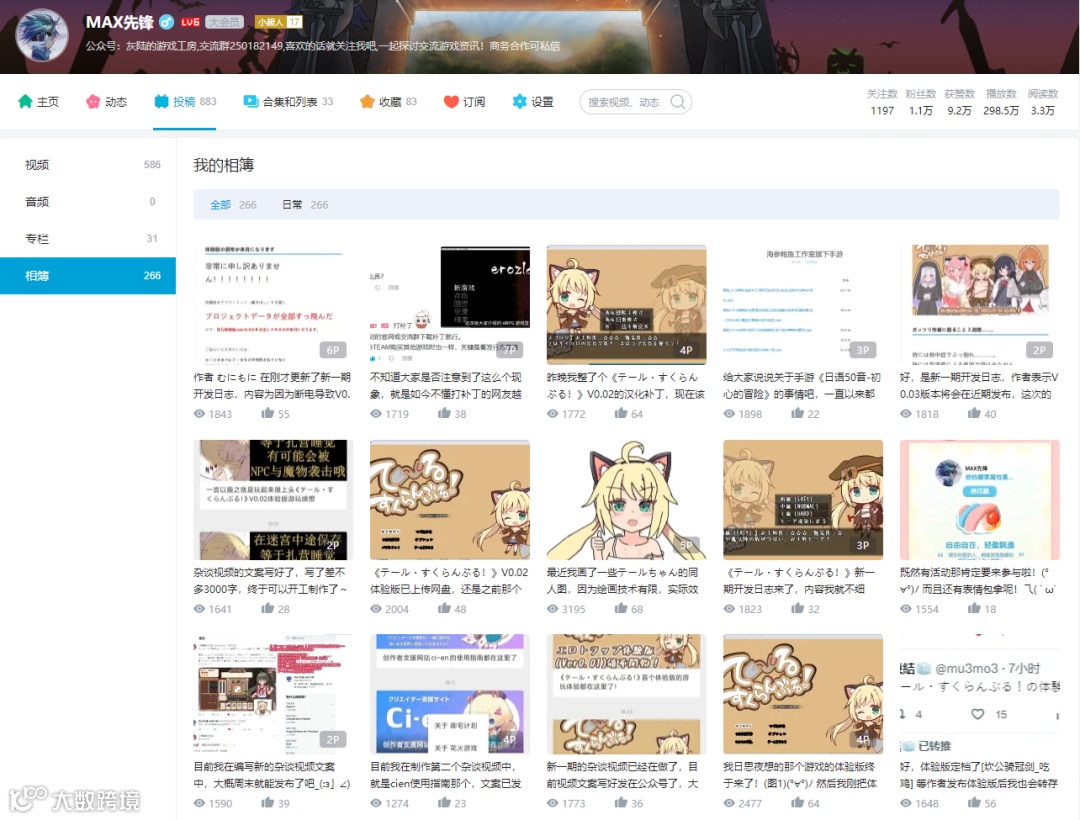1080x820 pixels.
Task: Open the 订阅 subscriptions tab
Action: (464, 102)
